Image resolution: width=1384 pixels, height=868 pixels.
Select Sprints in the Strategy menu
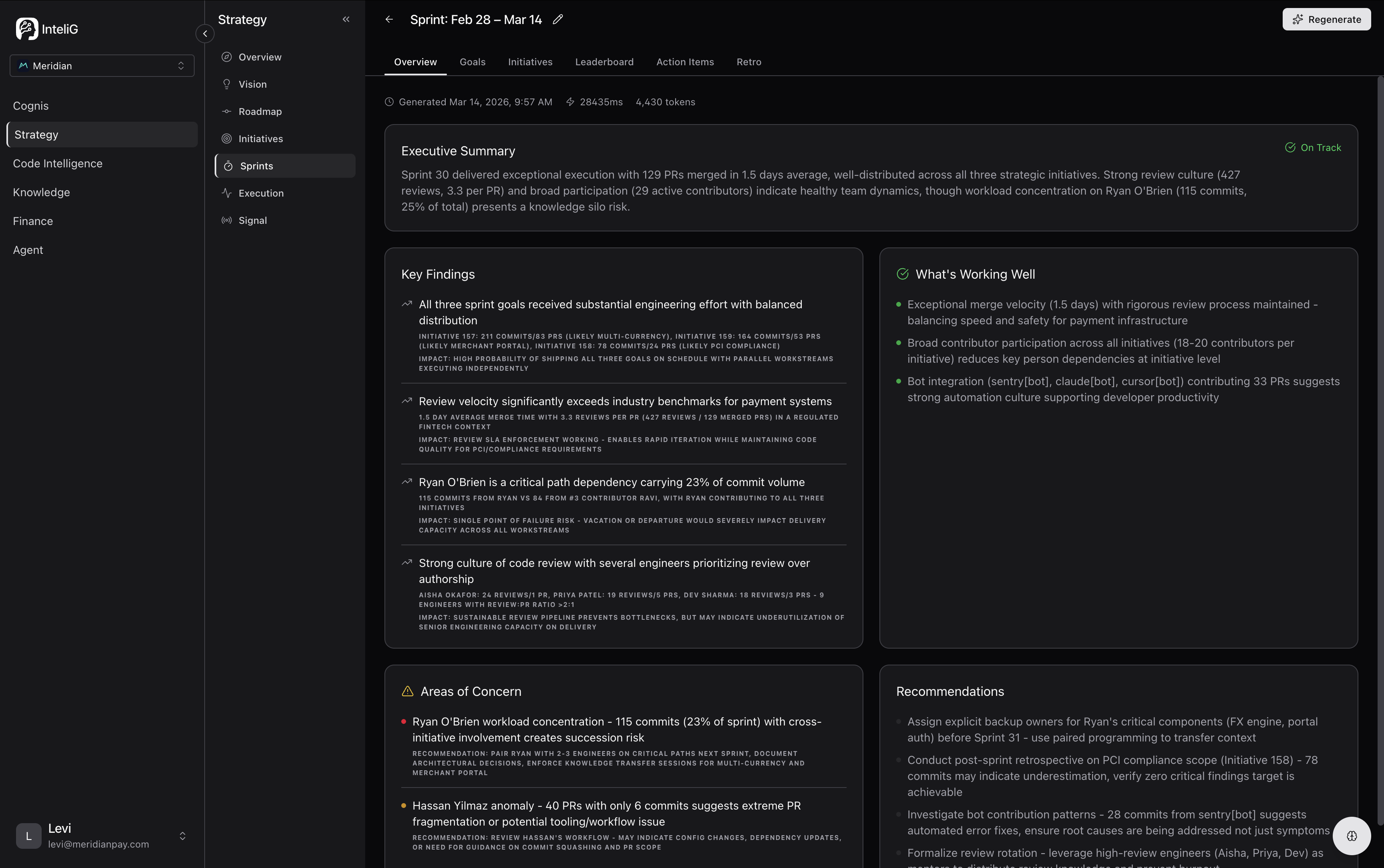point(257,166)
